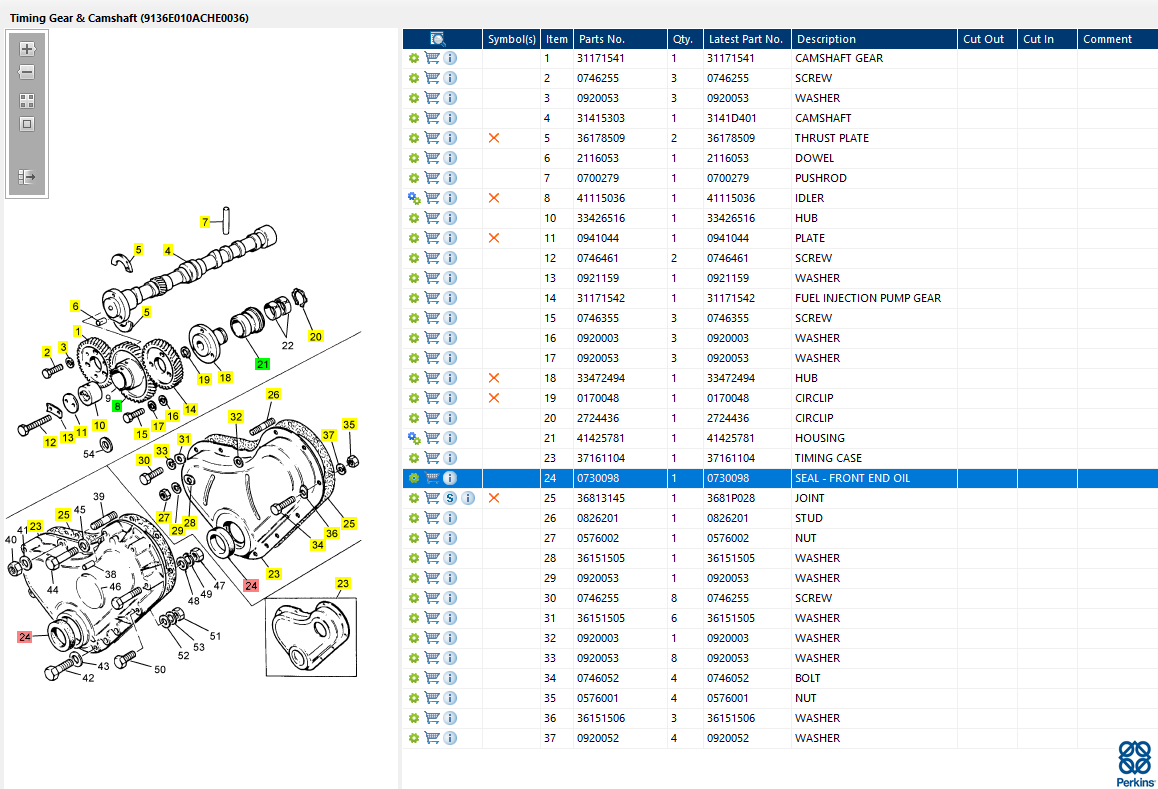Click the Perkins logo
The height and width of the screenshot is (789, 1158).
click(1135, 764)
